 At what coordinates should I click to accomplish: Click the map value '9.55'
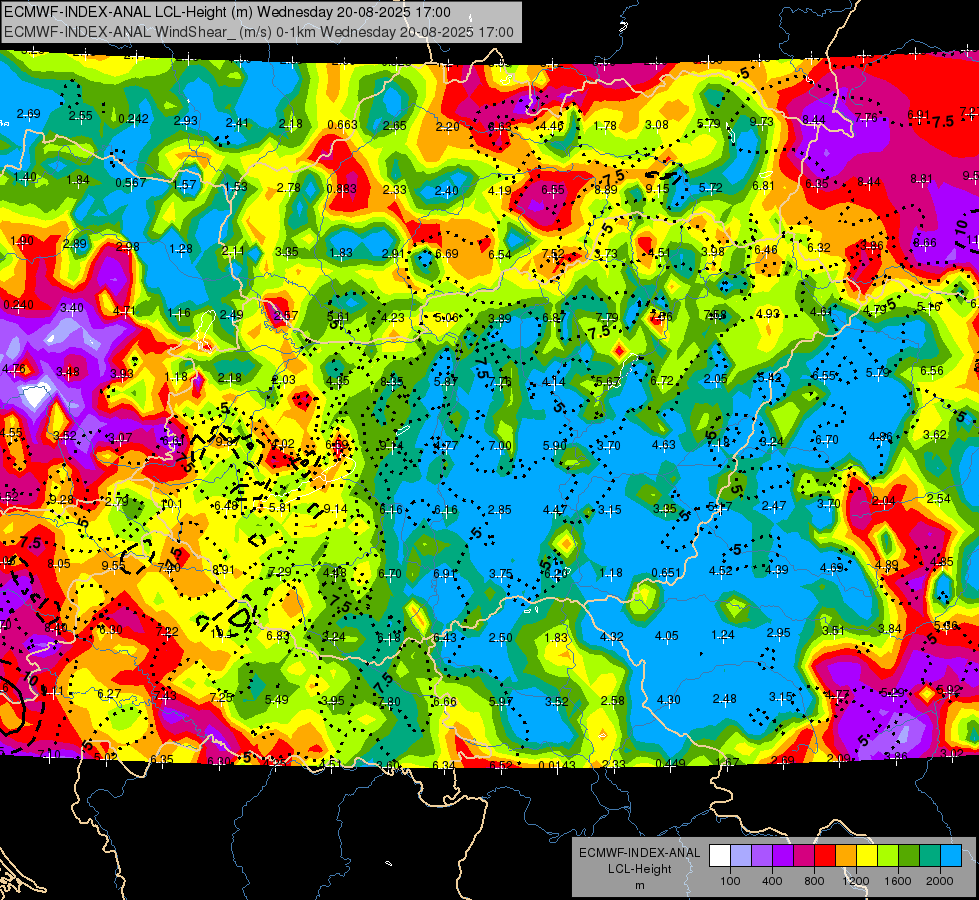click(x=114, y=565)
